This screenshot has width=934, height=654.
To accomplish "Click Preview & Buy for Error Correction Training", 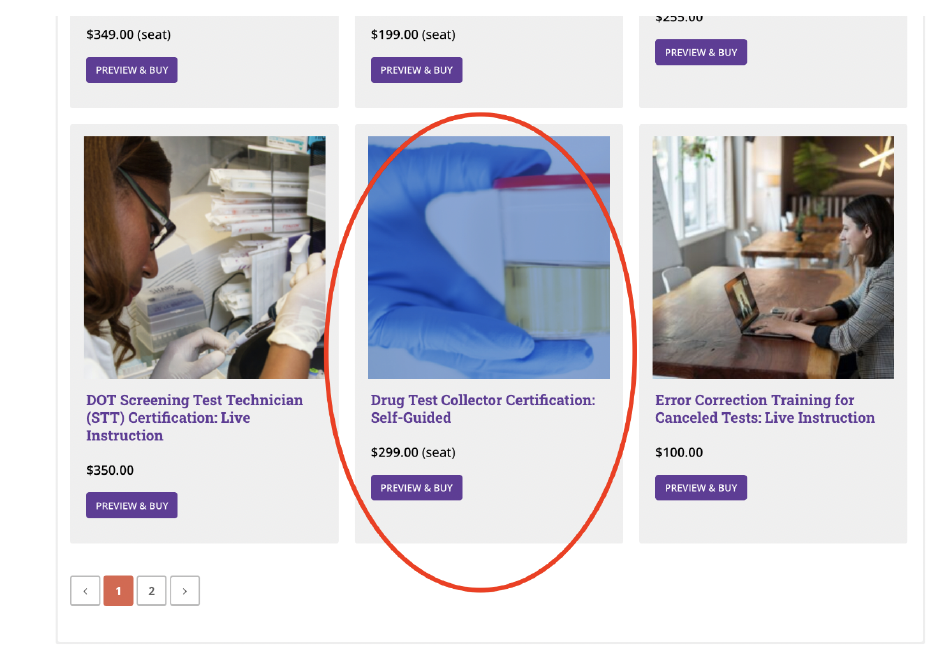I will 700,487.
